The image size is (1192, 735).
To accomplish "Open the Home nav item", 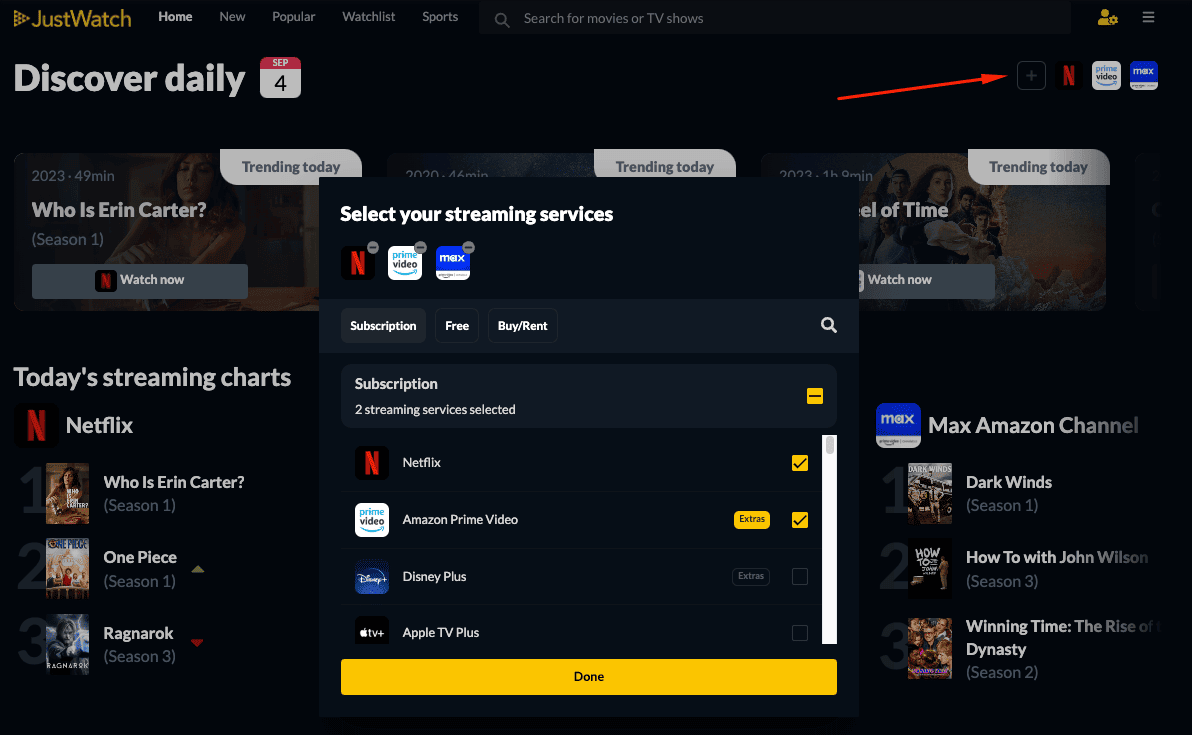I will tap(175, 17).
